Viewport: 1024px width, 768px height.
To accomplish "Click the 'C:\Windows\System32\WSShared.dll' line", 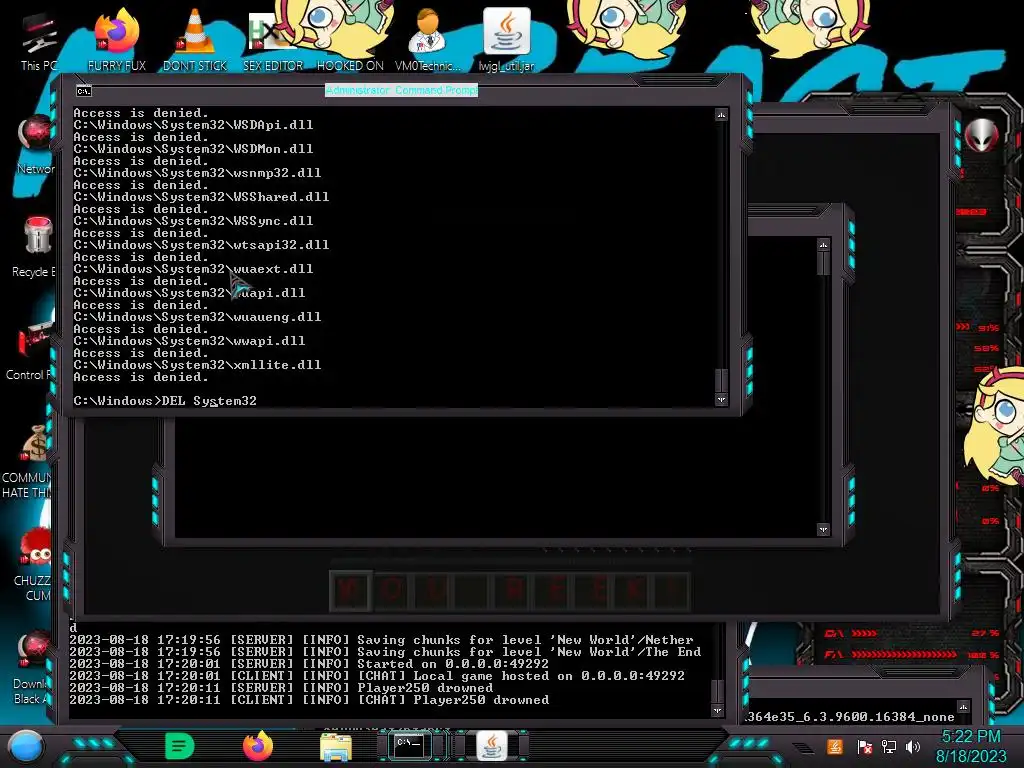I will [201, 197].
